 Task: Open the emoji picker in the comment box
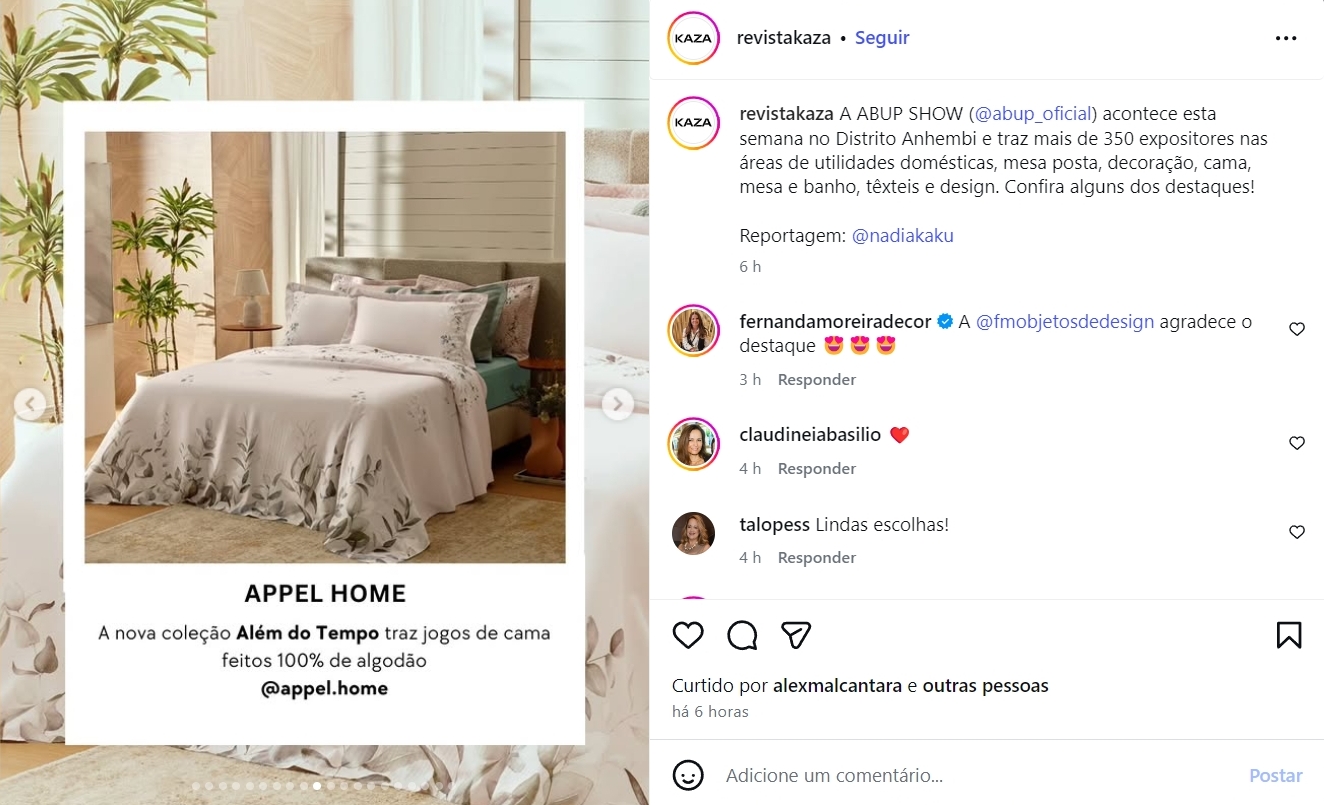(x=687, y=775)
